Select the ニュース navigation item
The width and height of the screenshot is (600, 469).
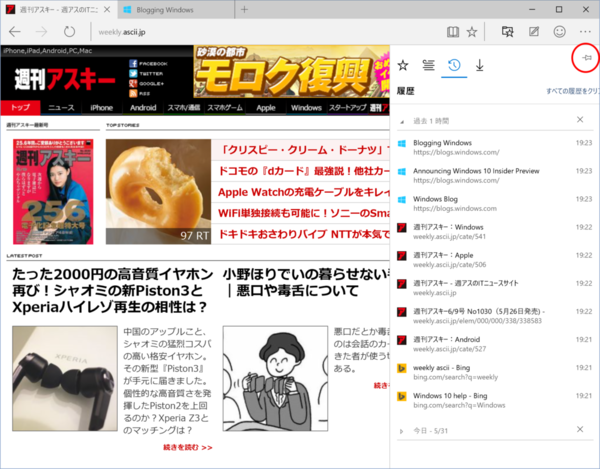tap(61, 107)
